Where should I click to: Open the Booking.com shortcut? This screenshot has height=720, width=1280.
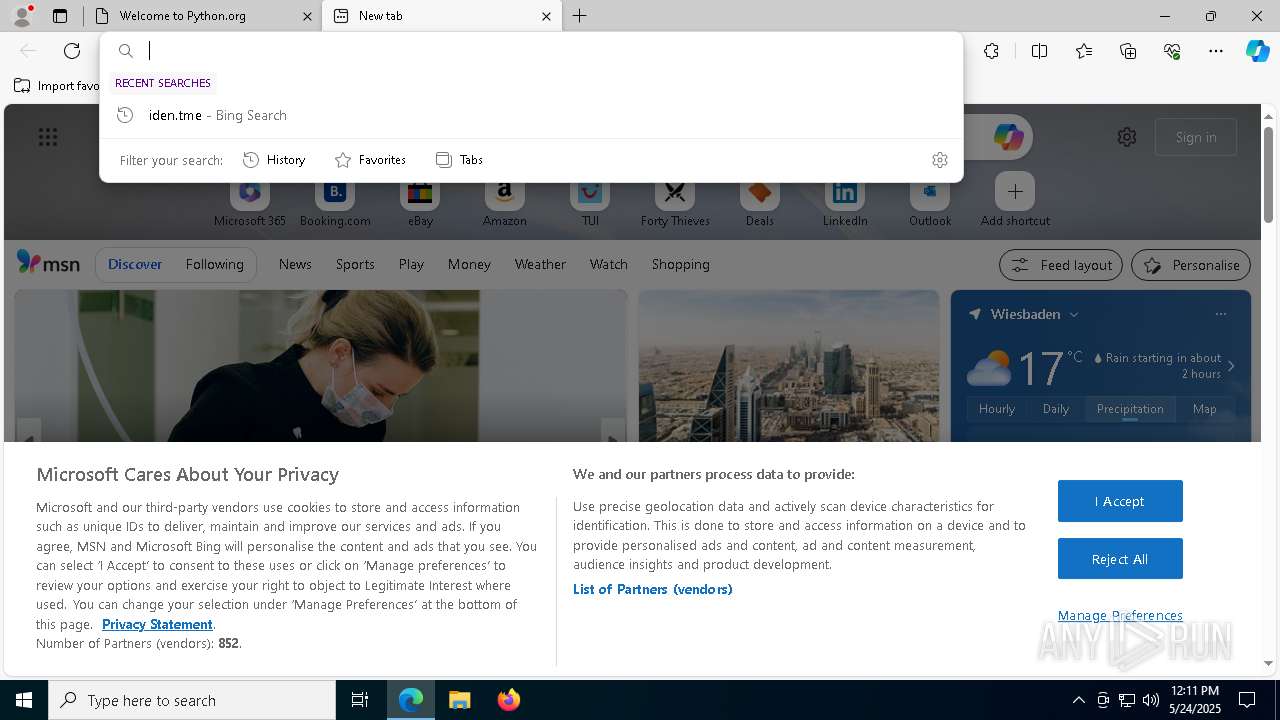(x=335, y=201)
